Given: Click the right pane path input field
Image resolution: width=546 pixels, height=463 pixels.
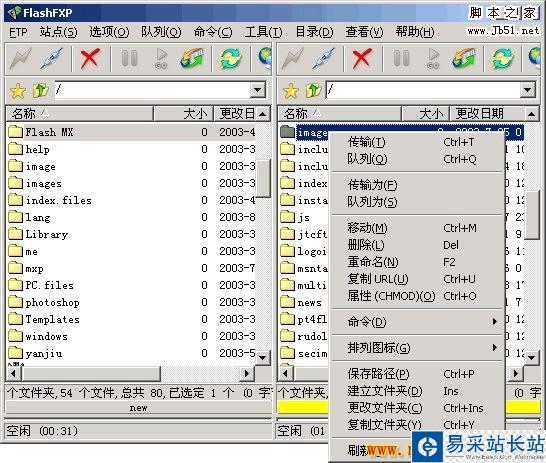Looking at the screenshot, I should coord(423,90).
